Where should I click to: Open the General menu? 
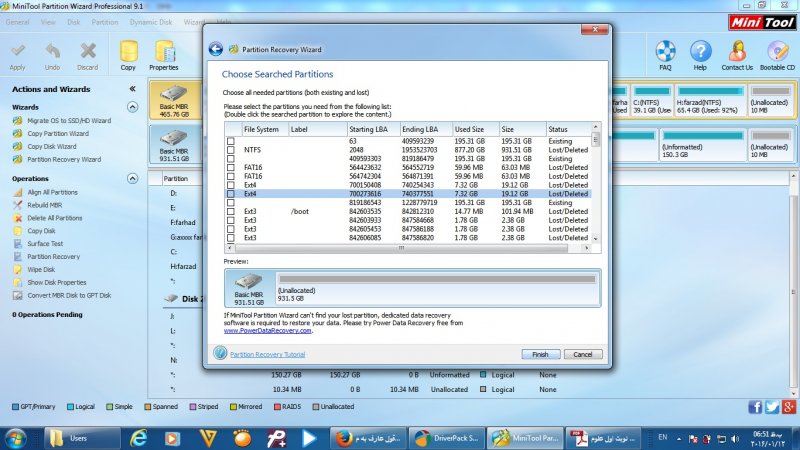[x=17, y=22]
